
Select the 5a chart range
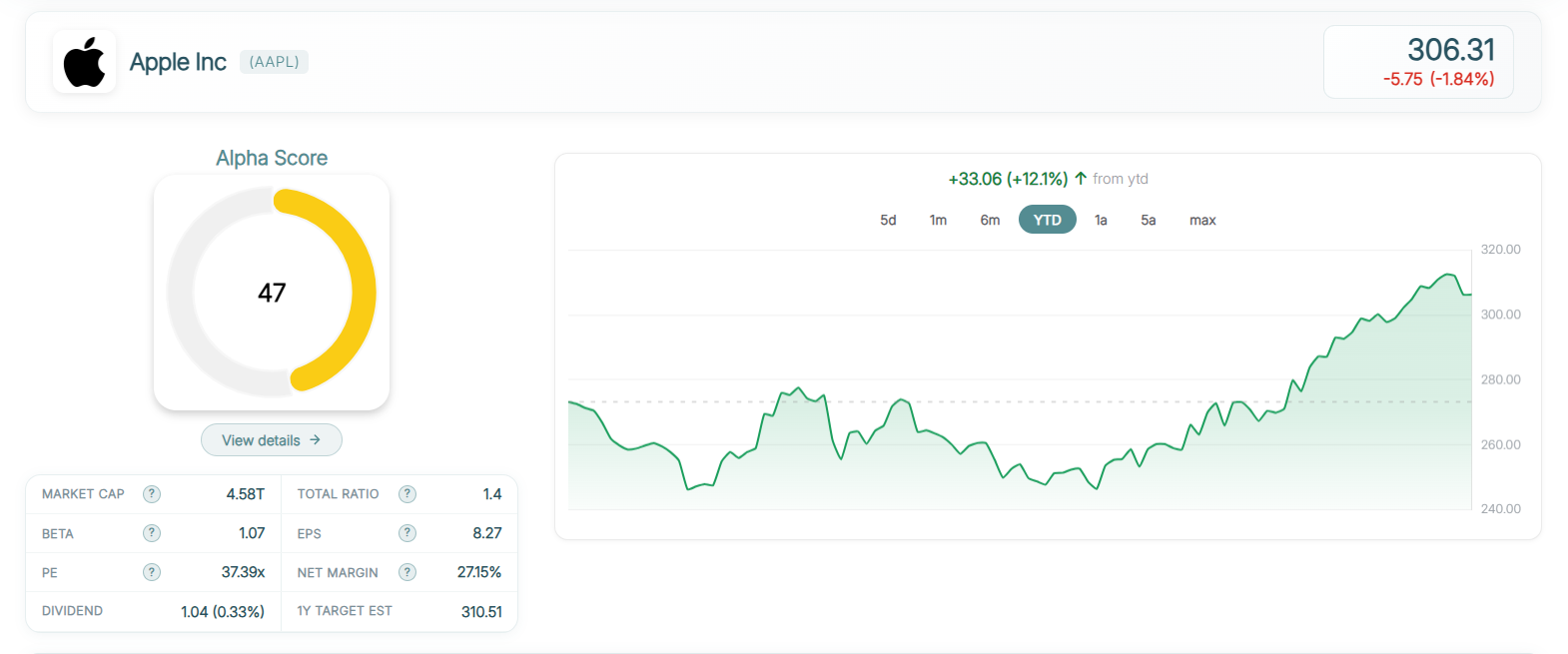pyautogui.click(x=1149, y=220)
